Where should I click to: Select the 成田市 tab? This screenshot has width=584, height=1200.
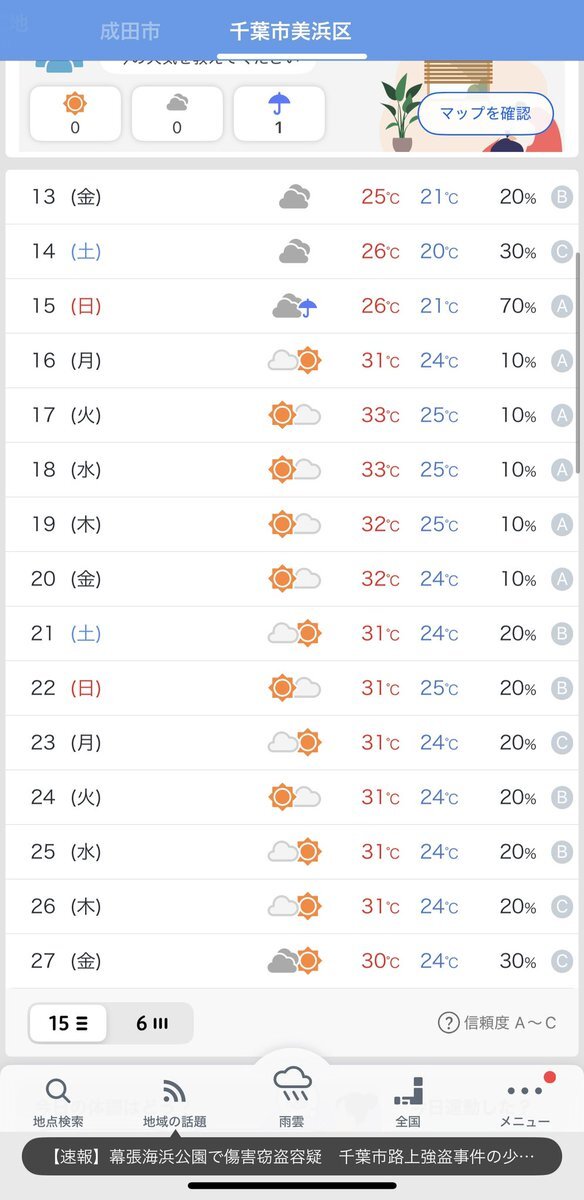pyautogui.click(x=129, y=31)
